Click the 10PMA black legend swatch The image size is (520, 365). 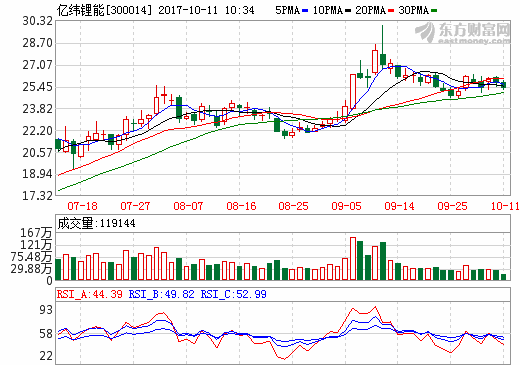tap(348, 11)
